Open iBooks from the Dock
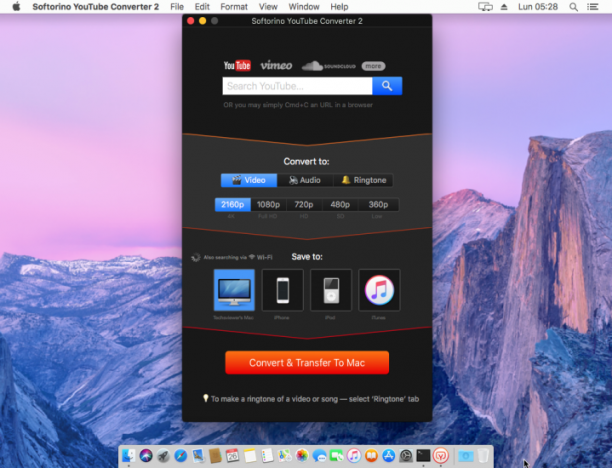This screenshot has width=612, height=468. tap(371, 455)
